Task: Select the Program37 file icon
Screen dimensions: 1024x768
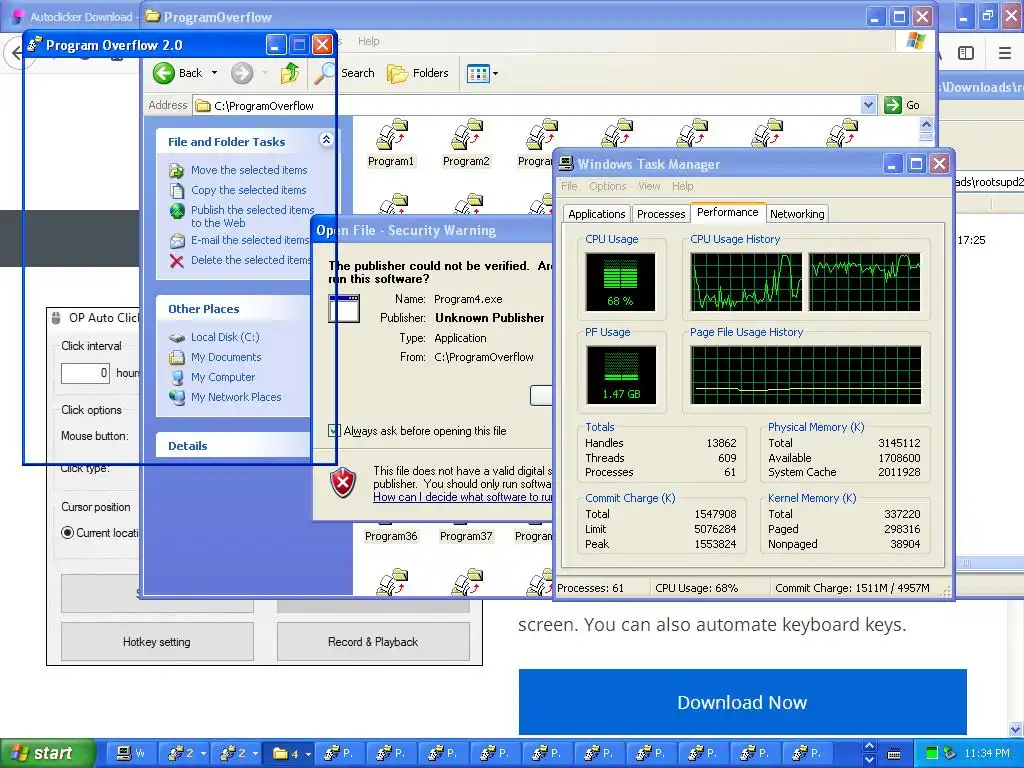Action: click(466, 534)
